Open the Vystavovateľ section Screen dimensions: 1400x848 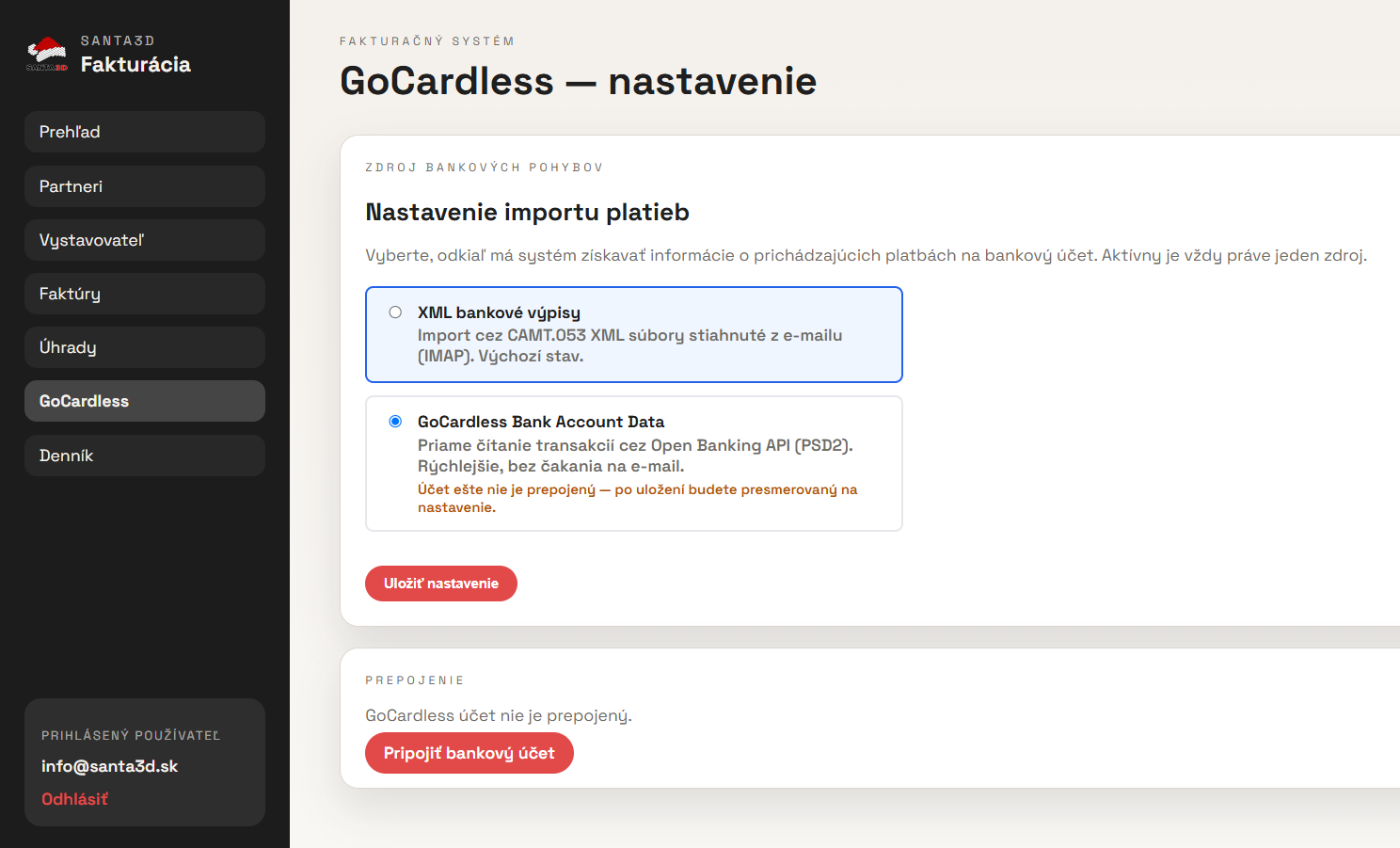click(145, 240)
